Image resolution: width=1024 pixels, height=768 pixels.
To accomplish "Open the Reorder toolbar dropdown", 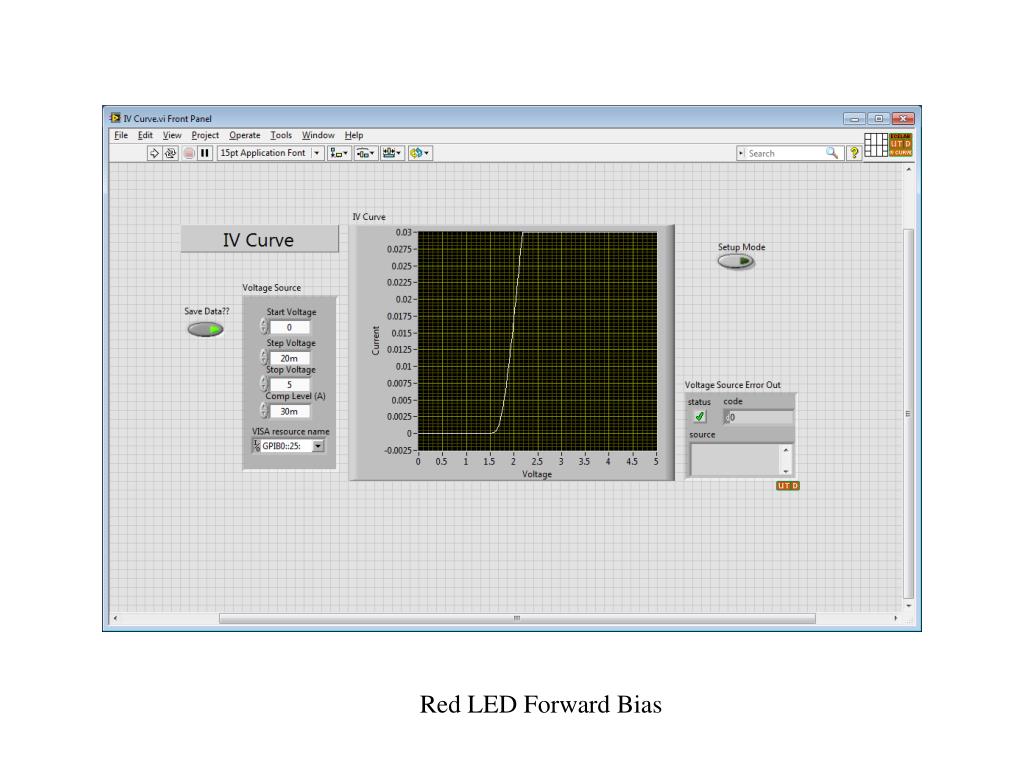I will point(420,153).
